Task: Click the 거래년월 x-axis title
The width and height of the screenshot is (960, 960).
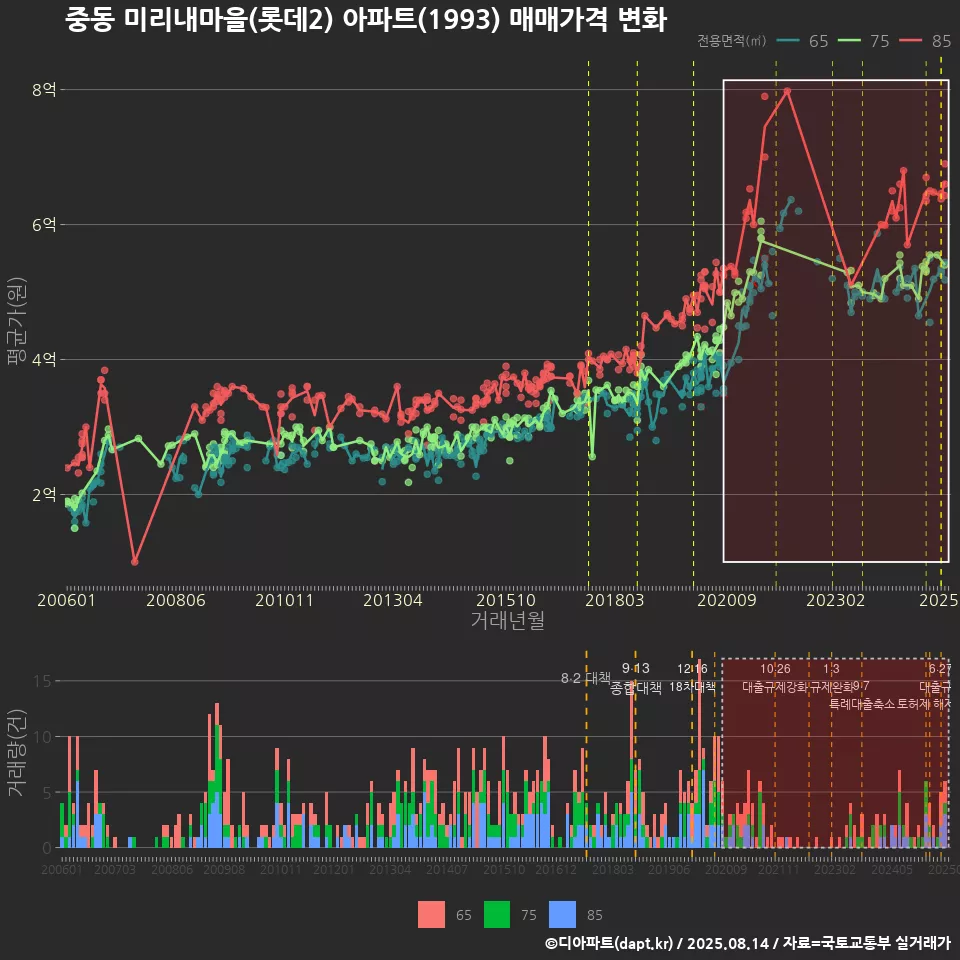Action: point(508,620)
